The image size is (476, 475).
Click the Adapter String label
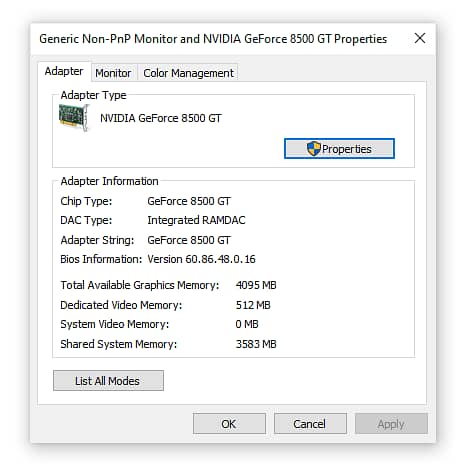[x=97, y=240]
